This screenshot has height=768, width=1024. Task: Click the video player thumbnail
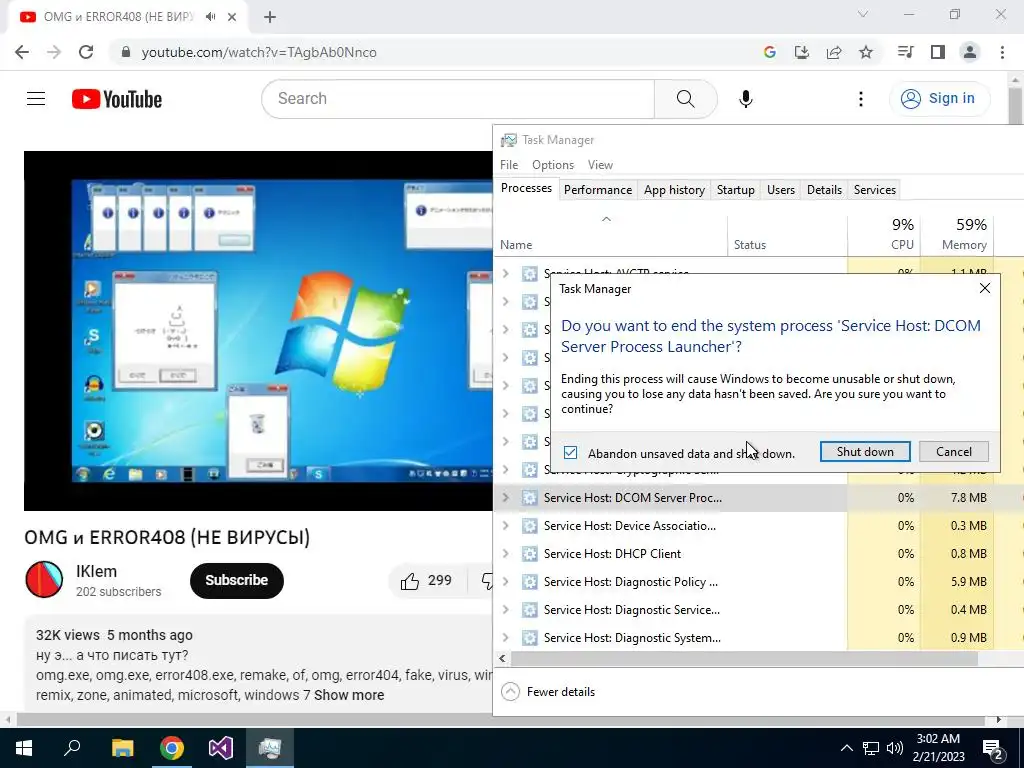click(x=259, y=330)
